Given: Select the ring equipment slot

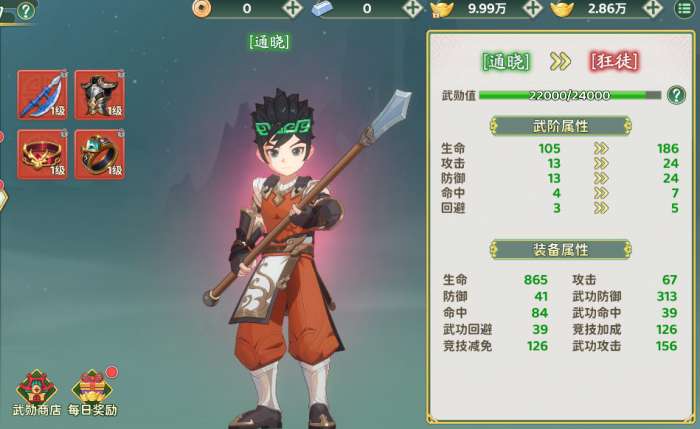Looking at the screenshot, I should tap(100, 155).
